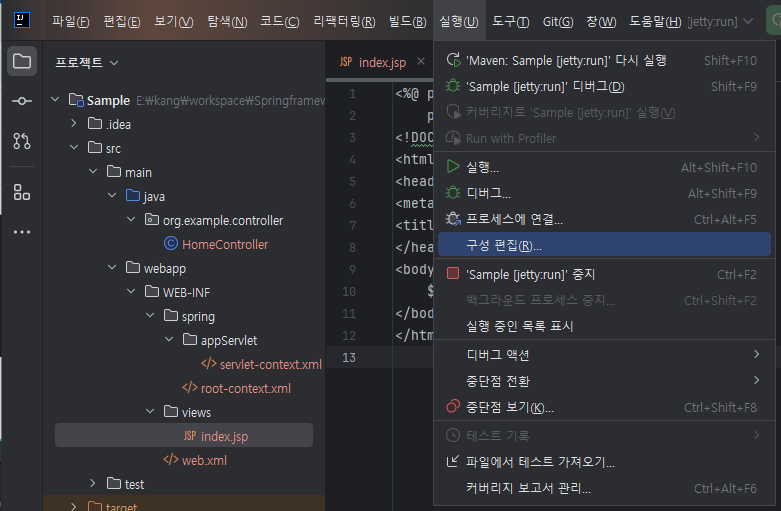Open 커버리지 보고서 관리... entry
This screenshot has height=511, width=781.
pyautogui.click(x=604, y=488)
